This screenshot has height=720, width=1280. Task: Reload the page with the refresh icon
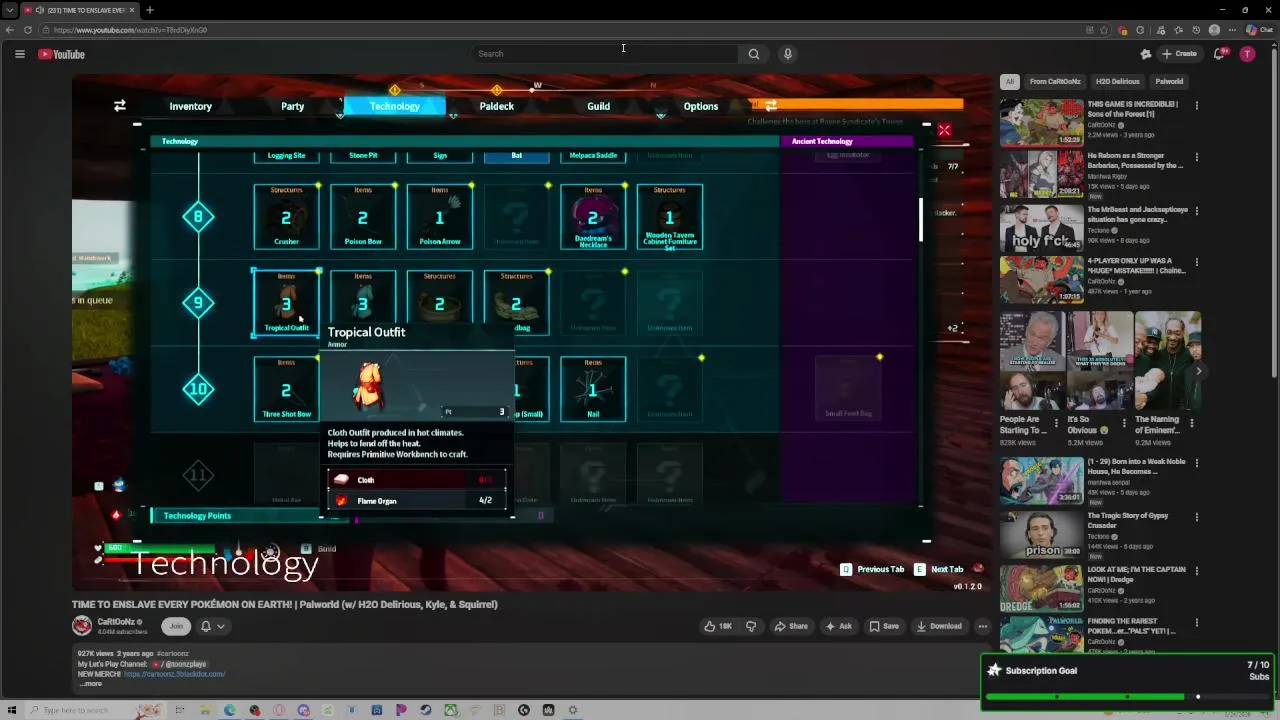[x=28, y=30]
